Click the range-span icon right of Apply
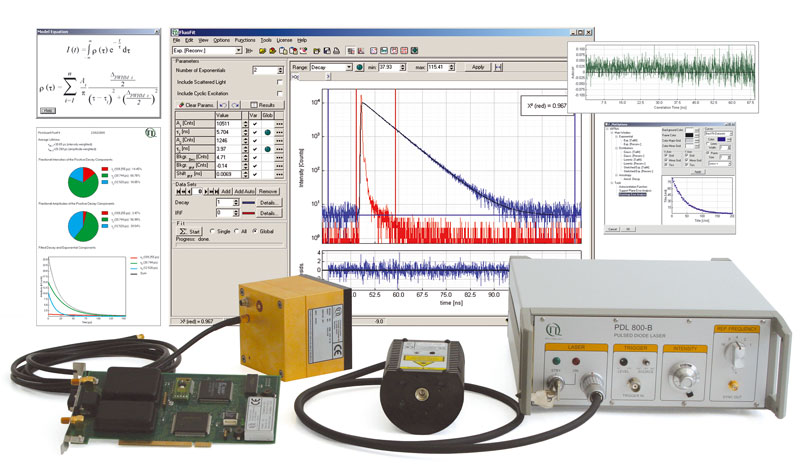This screenshot has width=800, height=465. pyautogui.click(x=498, y=67)
